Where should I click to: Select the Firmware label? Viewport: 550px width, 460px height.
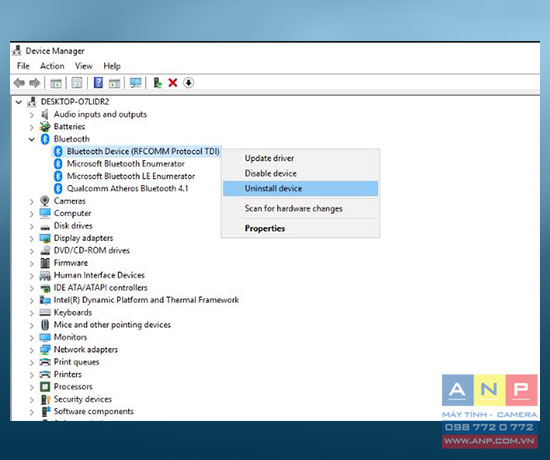click(x=71, y=263)
